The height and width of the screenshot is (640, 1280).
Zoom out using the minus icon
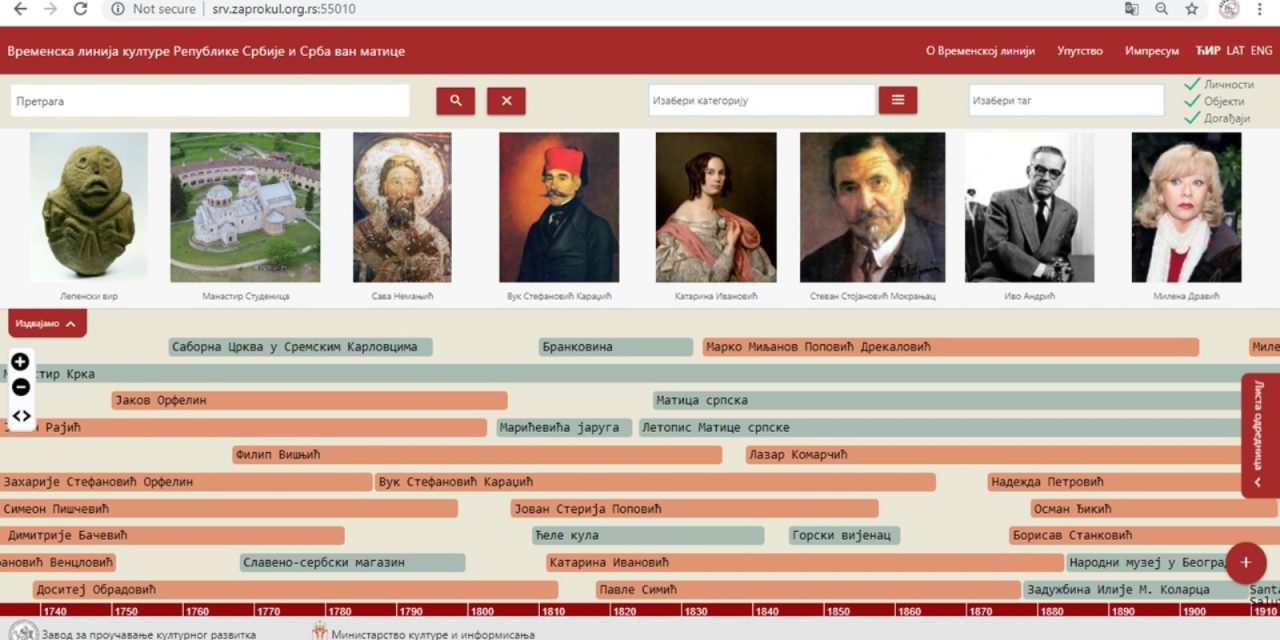pyautogui.click(x=20, y=388)
